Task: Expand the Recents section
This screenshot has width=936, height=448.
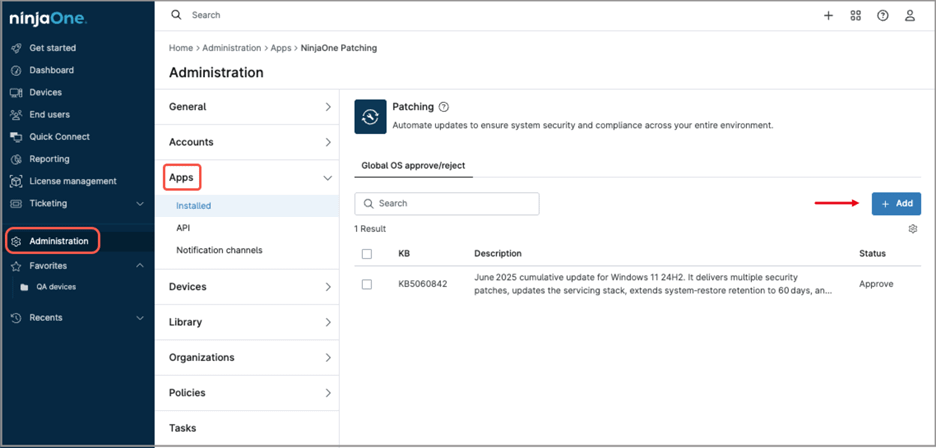Action: click(139, 318)
